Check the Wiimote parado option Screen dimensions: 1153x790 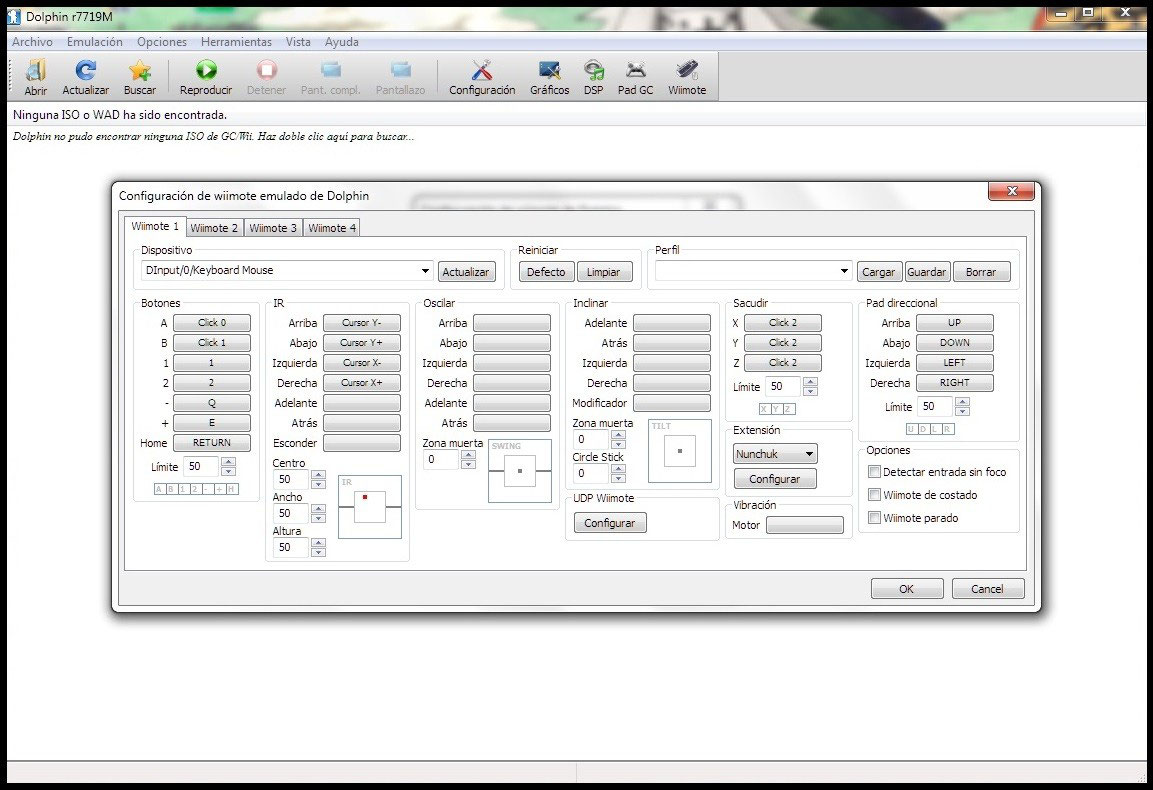[x=874, y=518]
